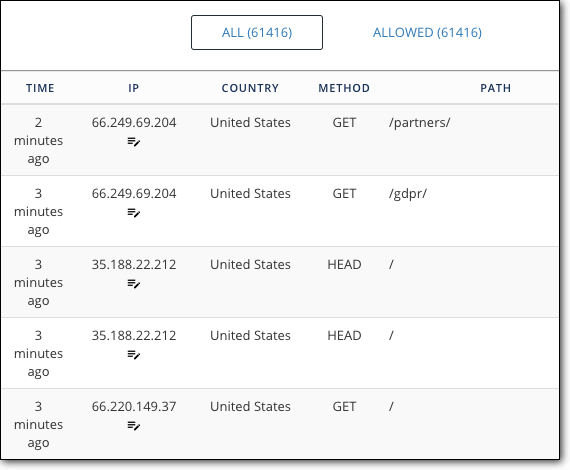Screen dimensions: 570x470
Task: Select the /partners/ path entry
Action: pyautogui.click(x=419, y=123)
